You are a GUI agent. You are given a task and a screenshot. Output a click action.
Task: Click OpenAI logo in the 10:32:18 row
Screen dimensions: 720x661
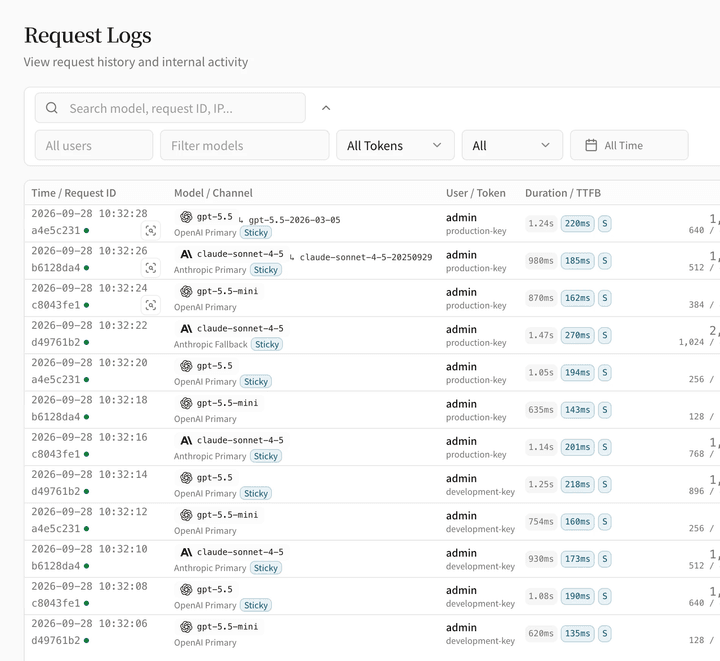pyautogui.click(x=186, y=403)
